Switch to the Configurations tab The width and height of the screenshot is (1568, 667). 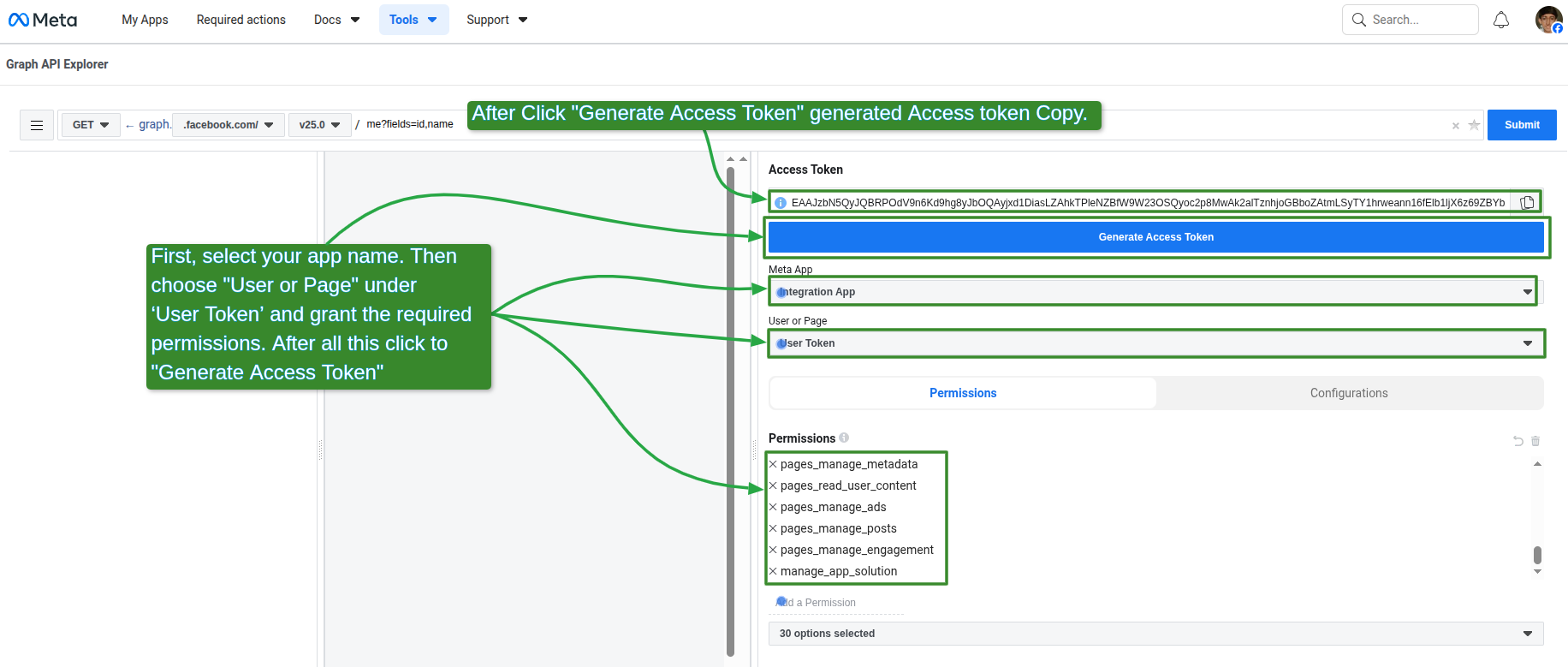pos(1349,393)
